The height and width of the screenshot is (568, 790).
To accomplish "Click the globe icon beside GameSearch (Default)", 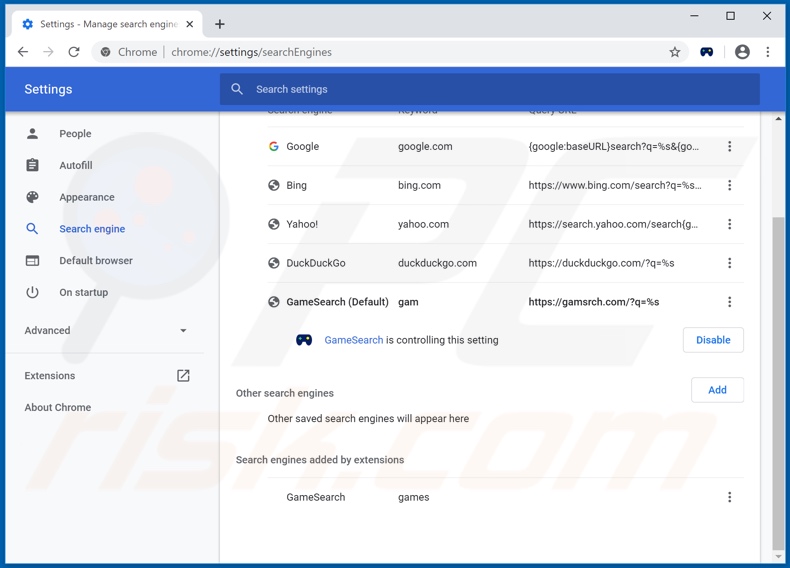I will pos(274,301).
